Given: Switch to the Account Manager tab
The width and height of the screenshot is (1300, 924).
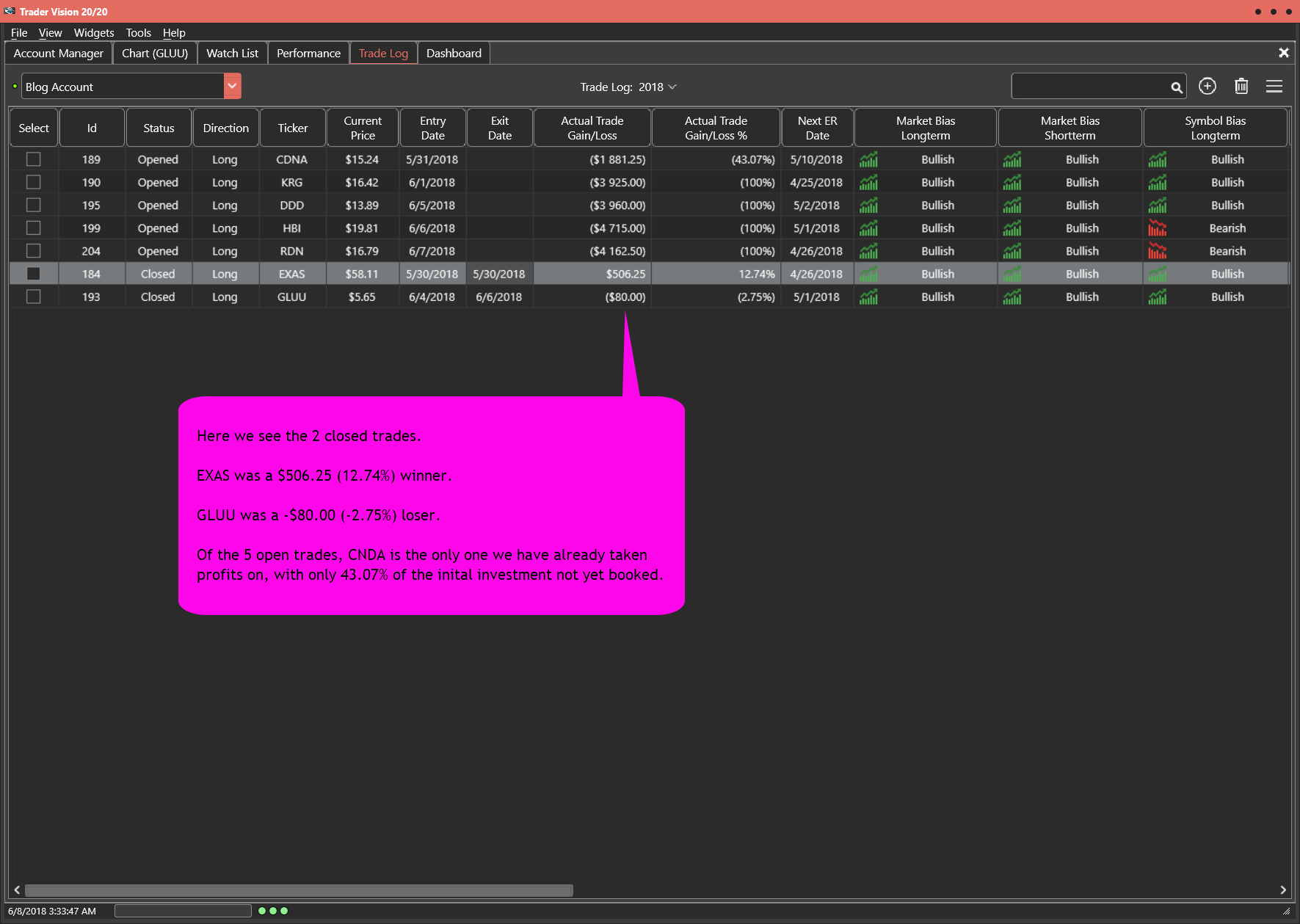Looking at the screenshot, I should [59, 53].
